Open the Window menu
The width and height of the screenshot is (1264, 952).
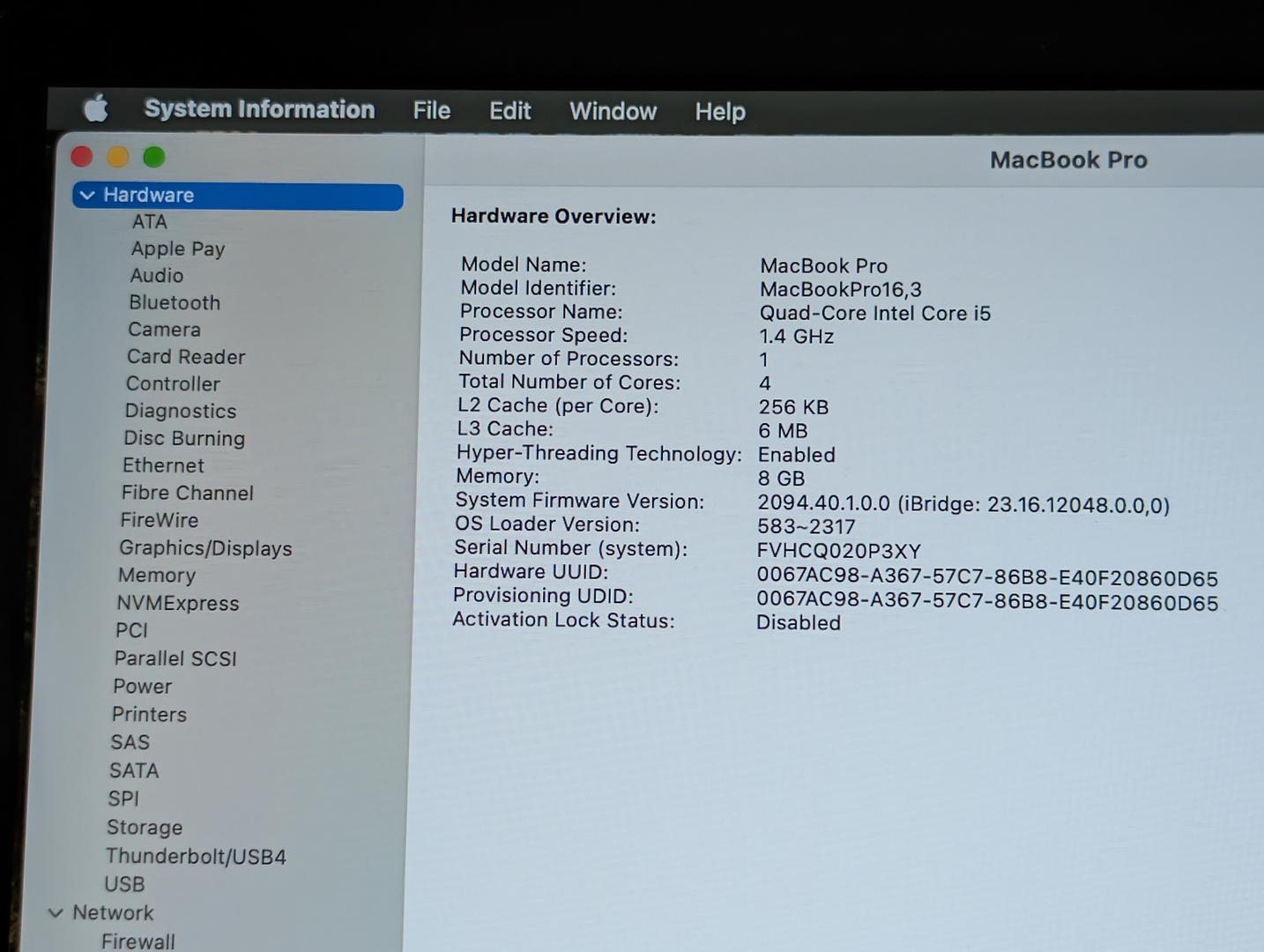point(613,112)
